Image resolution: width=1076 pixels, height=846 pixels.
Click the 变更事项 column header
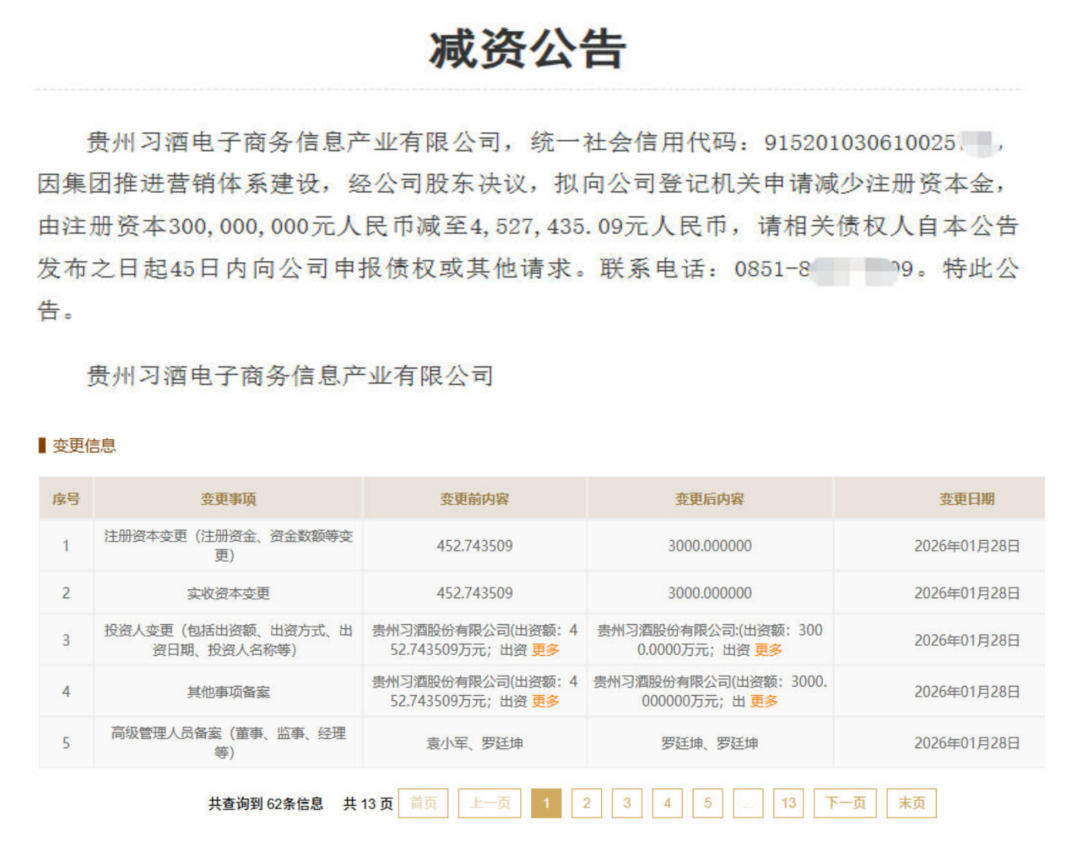[228, 499]
